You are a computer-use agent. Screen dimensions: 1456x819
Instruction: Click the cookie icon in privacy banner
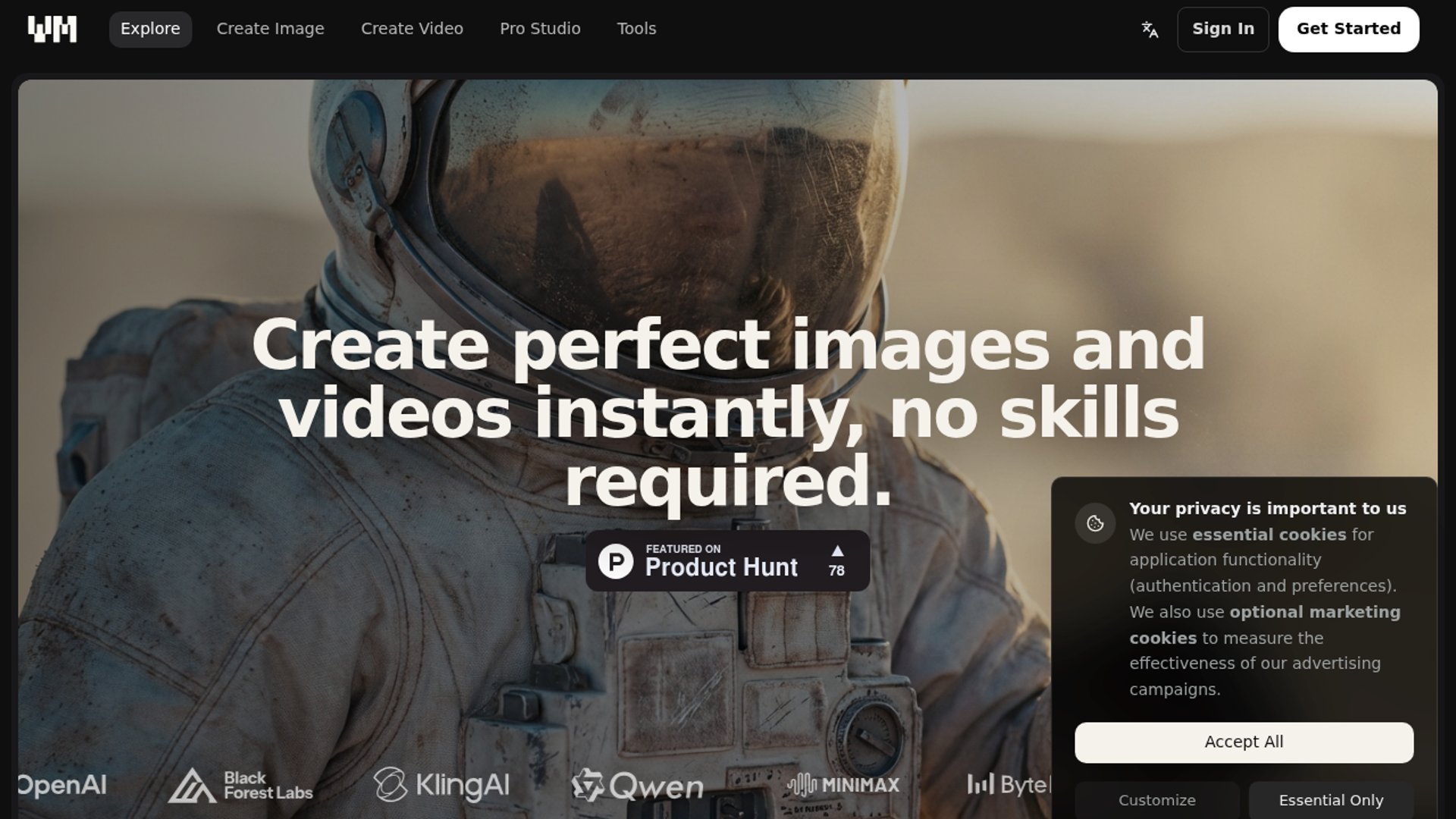[1095, 523]
